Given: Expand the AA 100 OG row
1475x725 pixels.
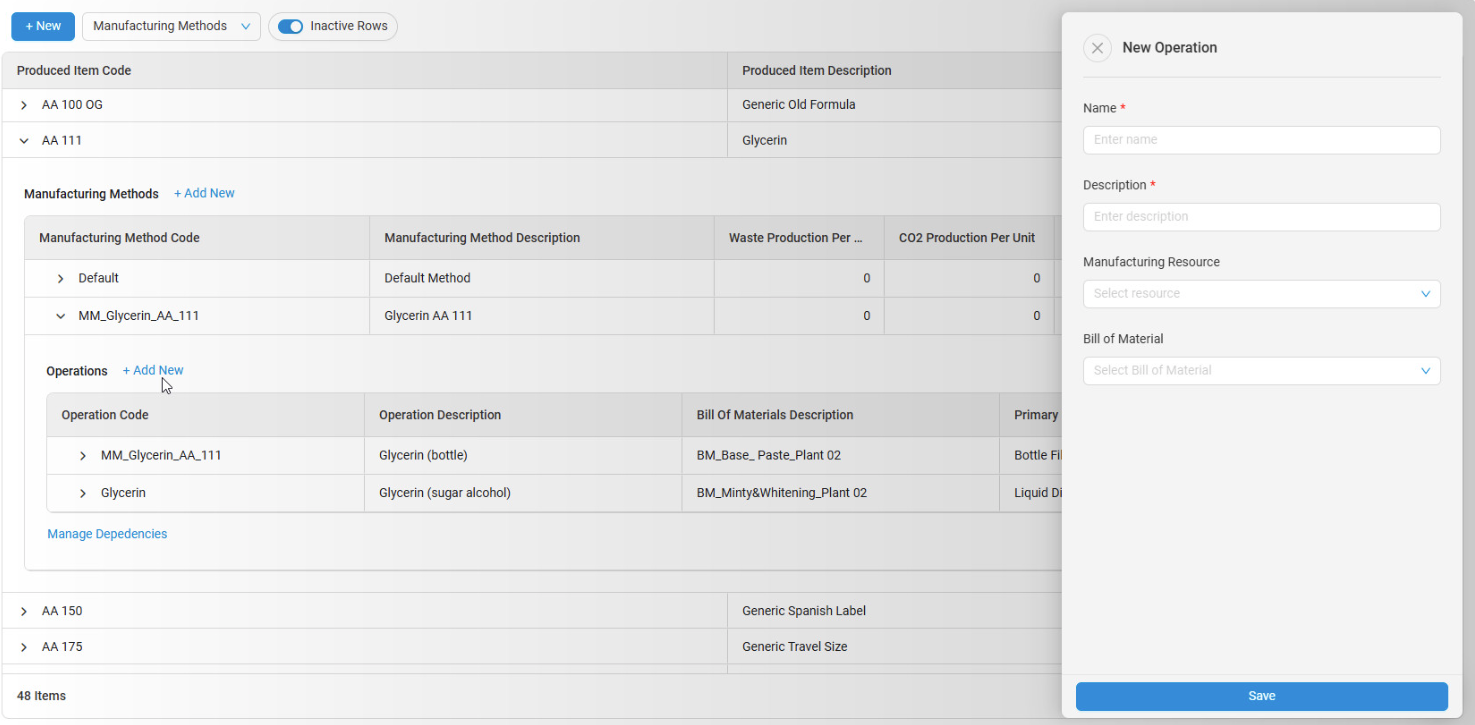Looking at the screenshot, I should (24, 105).
